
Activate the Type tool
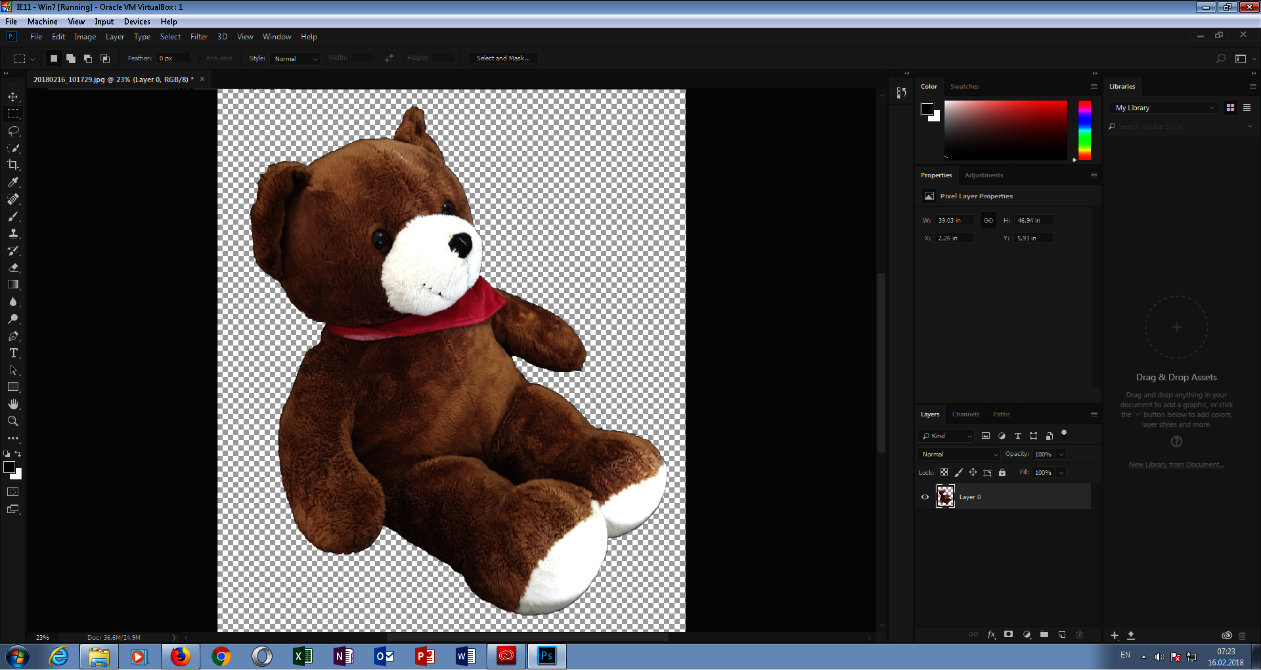(x=13, y=352)
